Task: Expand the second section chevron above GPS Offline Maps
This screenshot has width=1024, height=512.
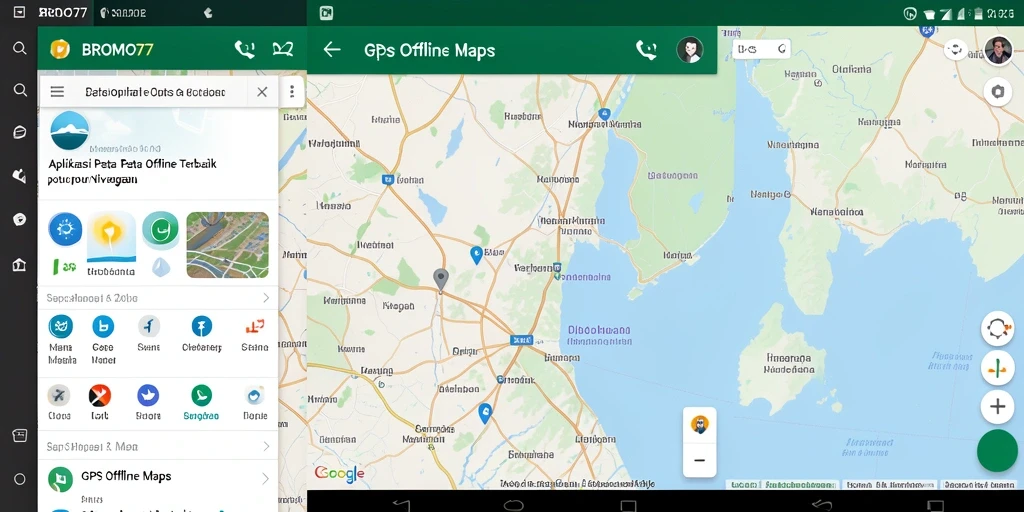Action: pos(266,447)
